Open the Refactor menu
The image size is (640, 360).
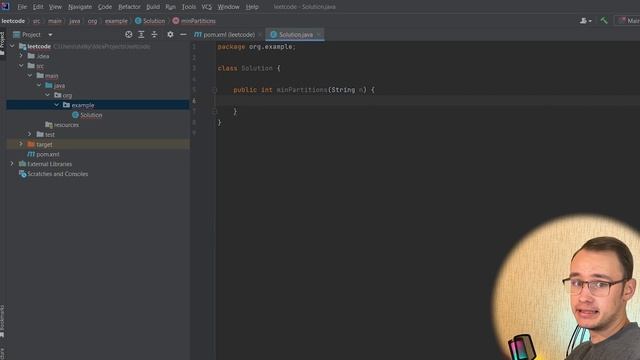coord(129,7)
